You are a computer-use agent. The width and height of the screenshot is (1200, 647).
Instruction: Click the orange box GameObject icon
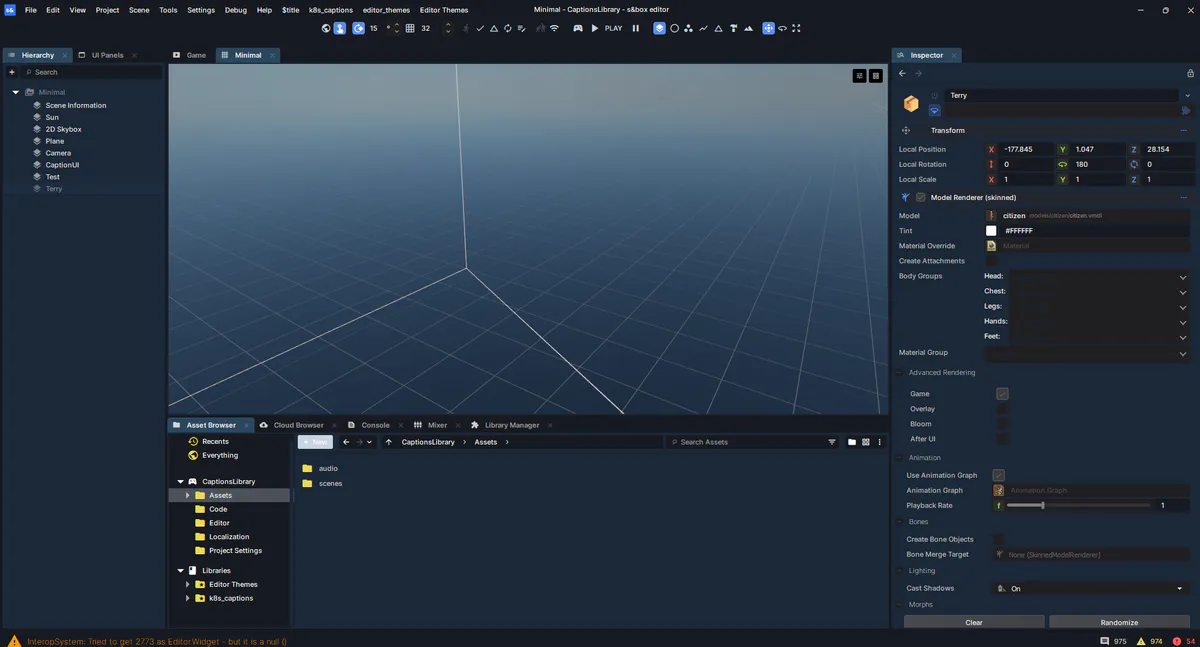[x=911, y=103]
